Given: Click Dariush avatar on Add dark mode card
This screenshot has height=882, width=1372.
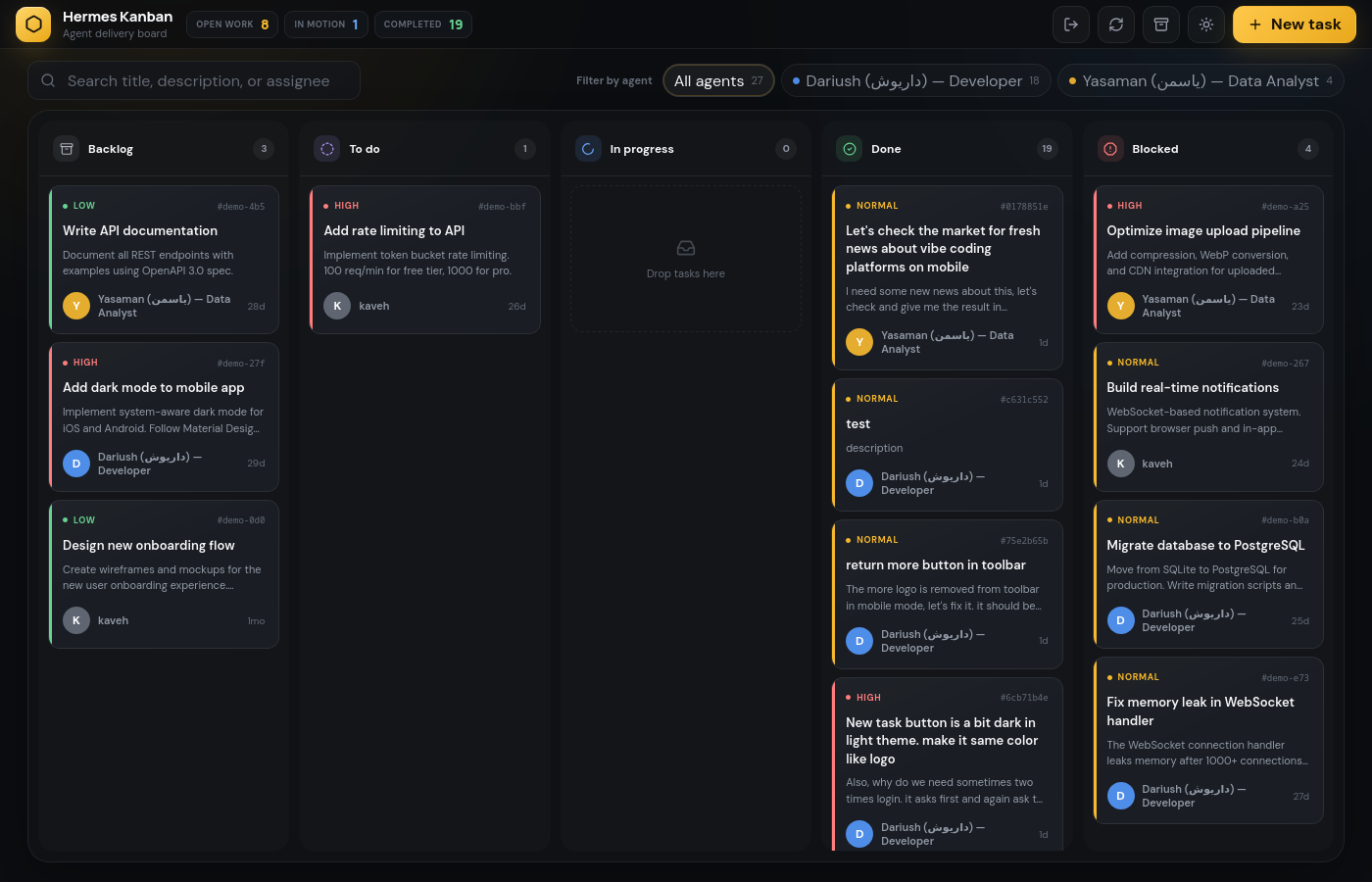Looking at the screenshot, I should click(76, 464).
